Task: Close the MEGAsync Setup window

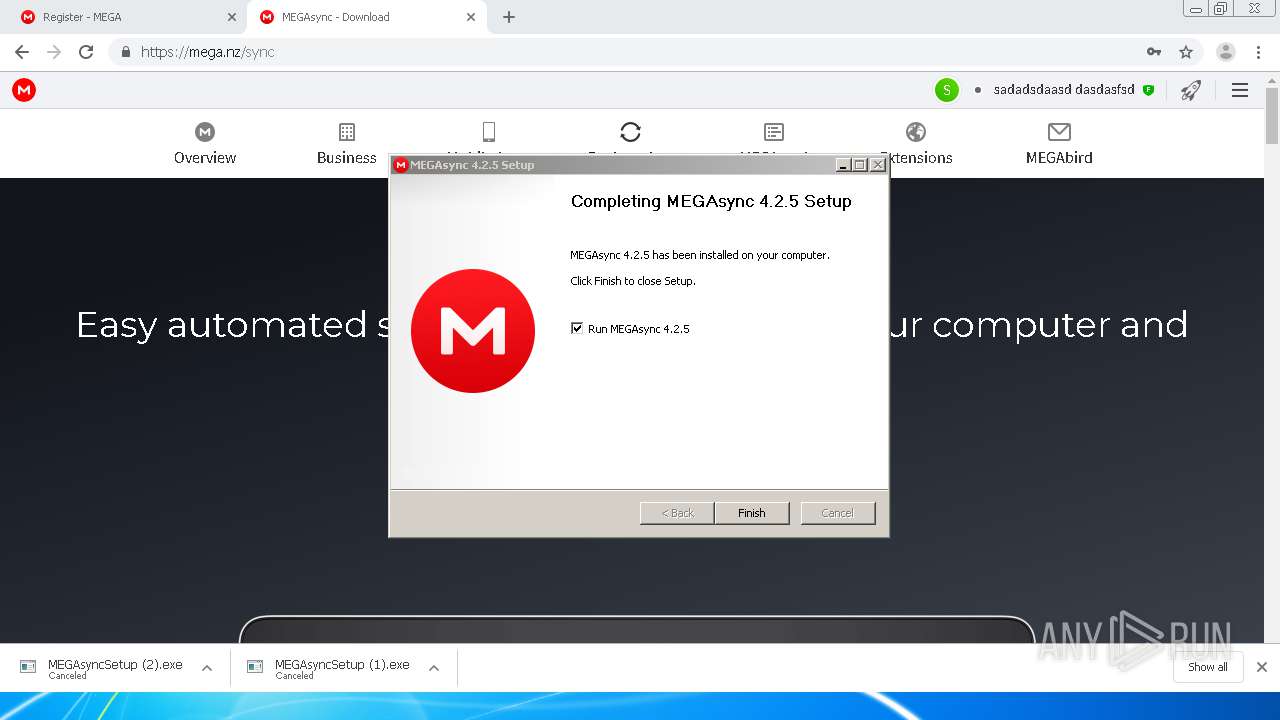Action: [877, 165]
